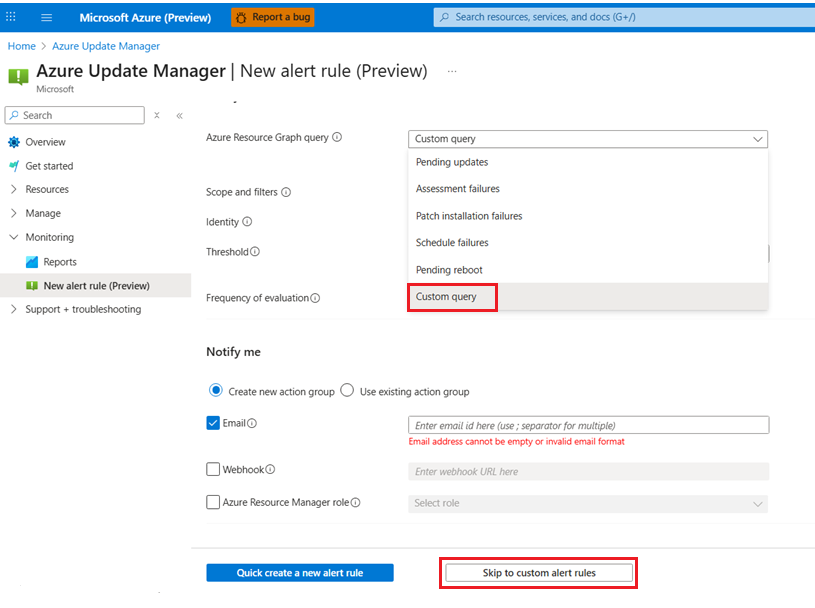Viewport: 815px width, 608px height.
Task: Click the ellipsis more options next to title
Action: (x=452, y=72)
